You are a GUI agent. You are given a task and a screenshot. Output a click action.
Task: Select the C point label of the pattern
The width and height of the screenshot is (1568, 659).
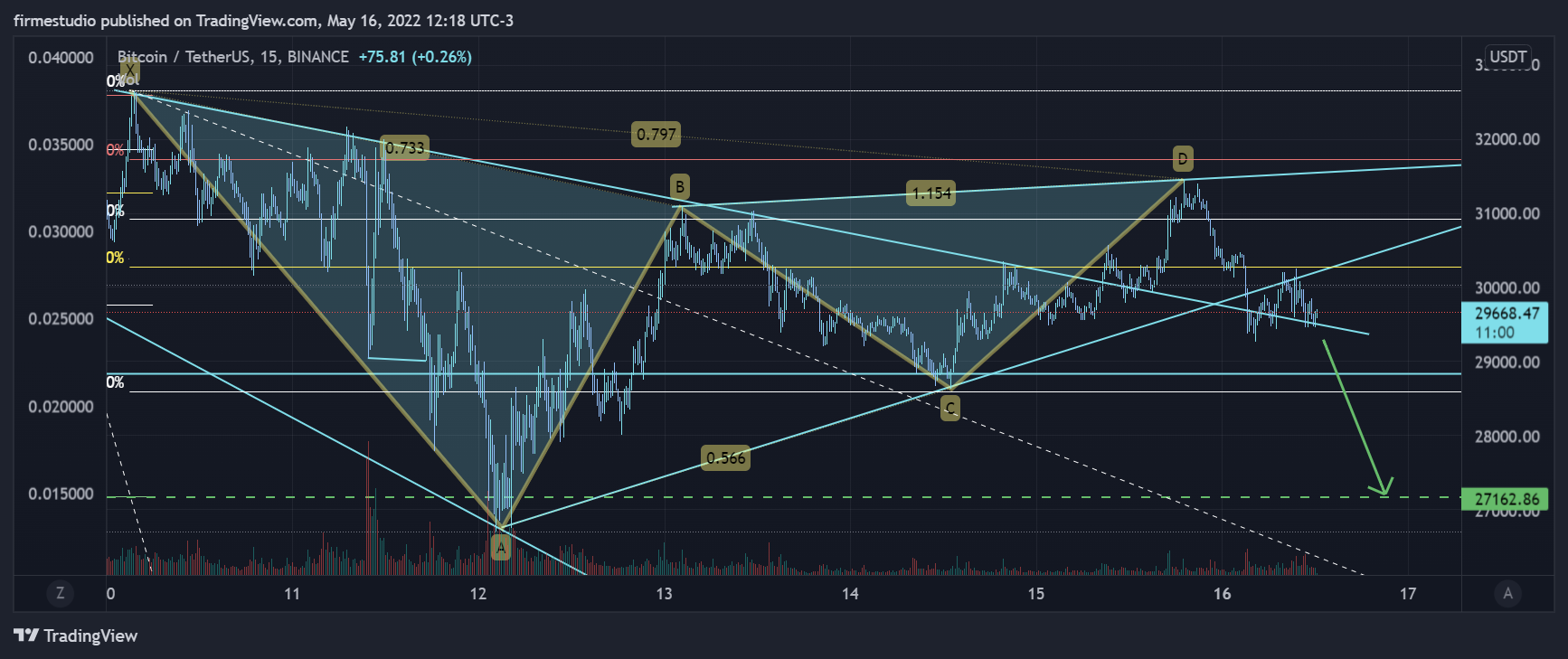[949, 409]
